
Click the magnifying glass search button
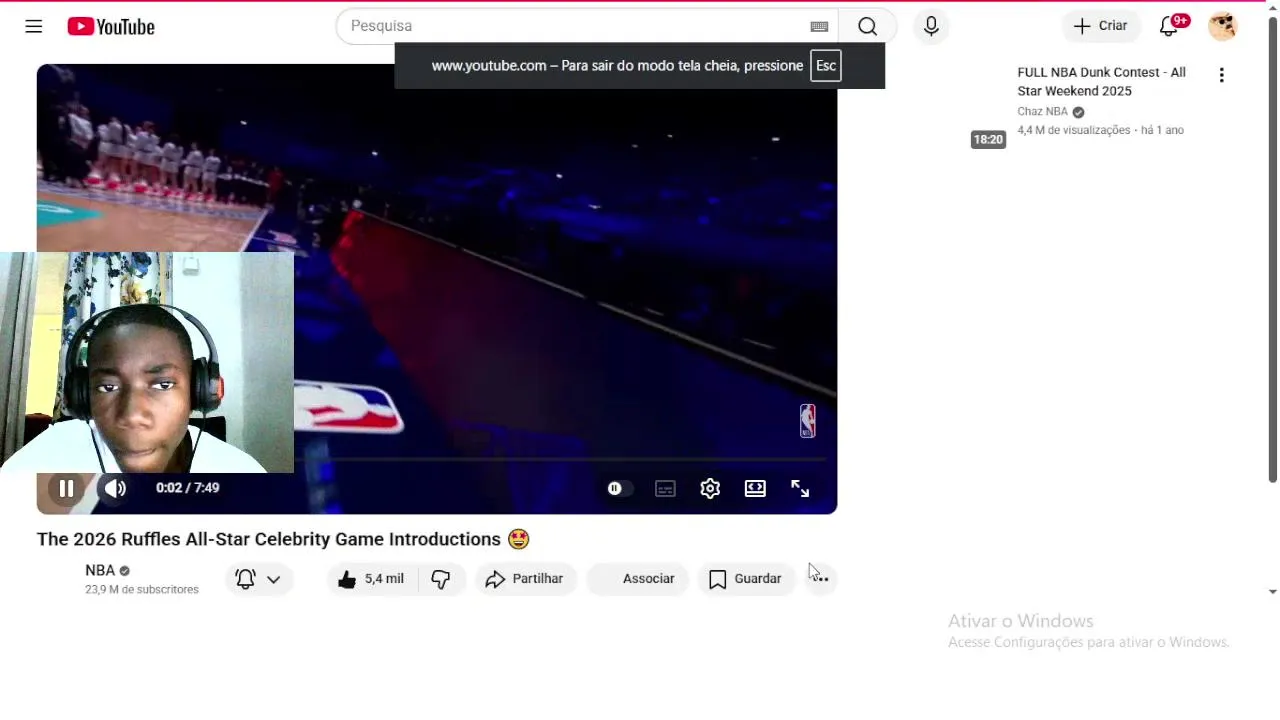[868, 26]
